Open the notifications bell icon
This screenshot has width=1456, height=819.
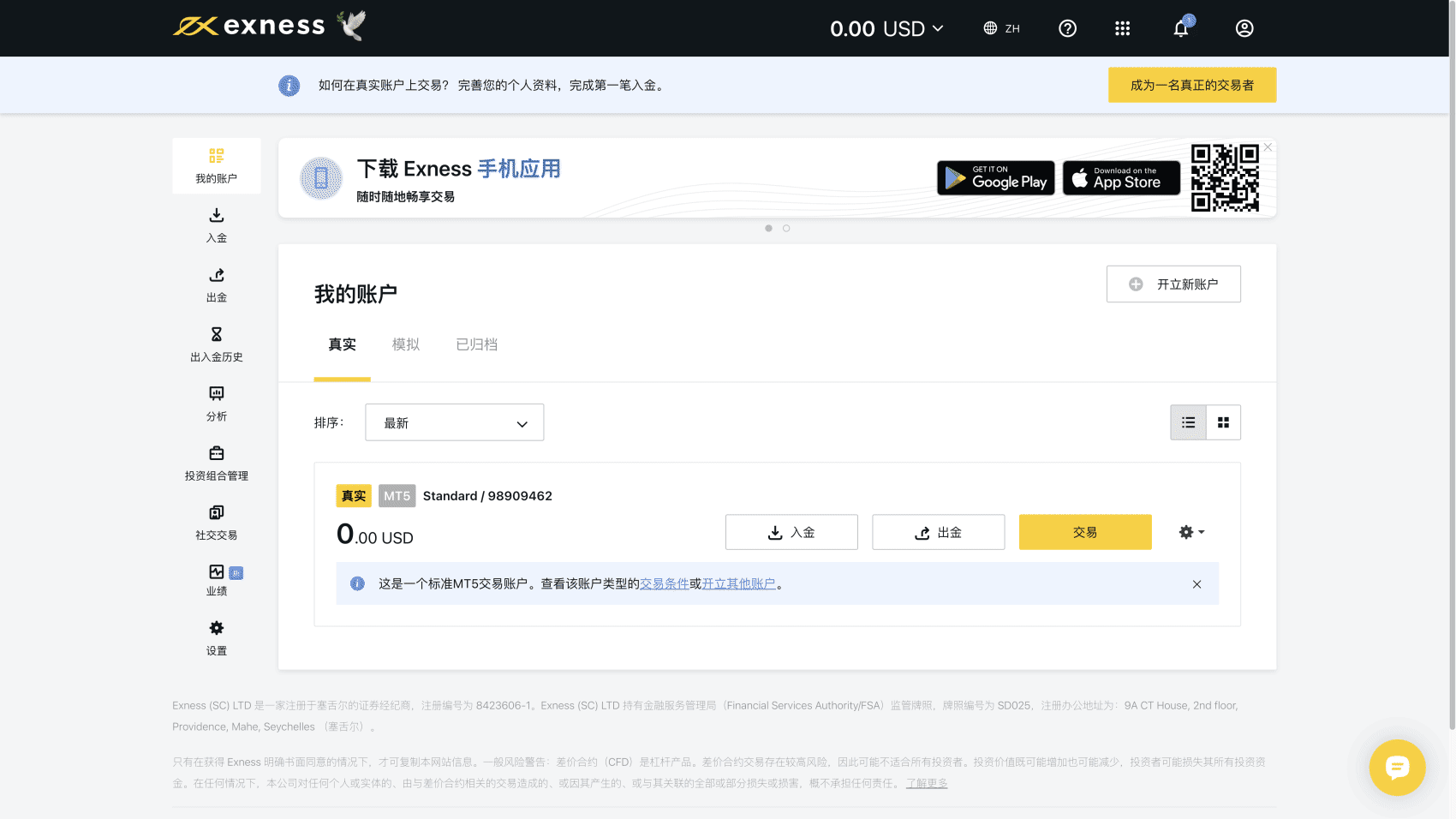point(1181,28)
